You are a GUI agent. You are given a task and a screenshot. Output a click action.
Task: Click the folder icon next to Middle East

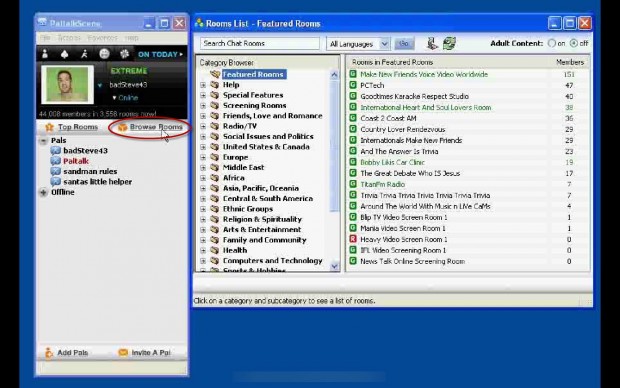215,167
